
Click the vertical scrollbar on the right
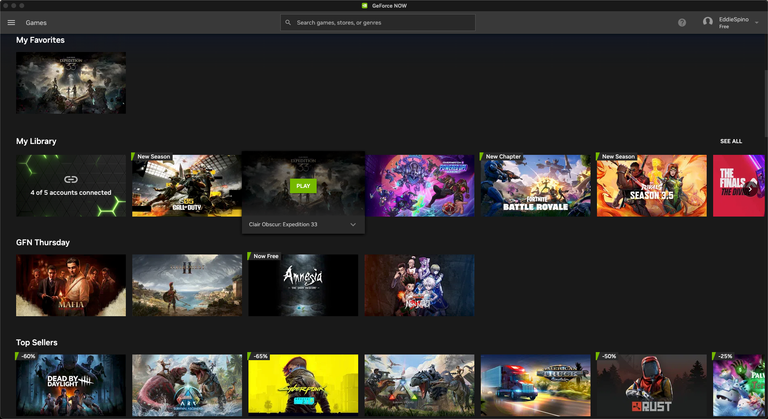click(x=766, y=103)
